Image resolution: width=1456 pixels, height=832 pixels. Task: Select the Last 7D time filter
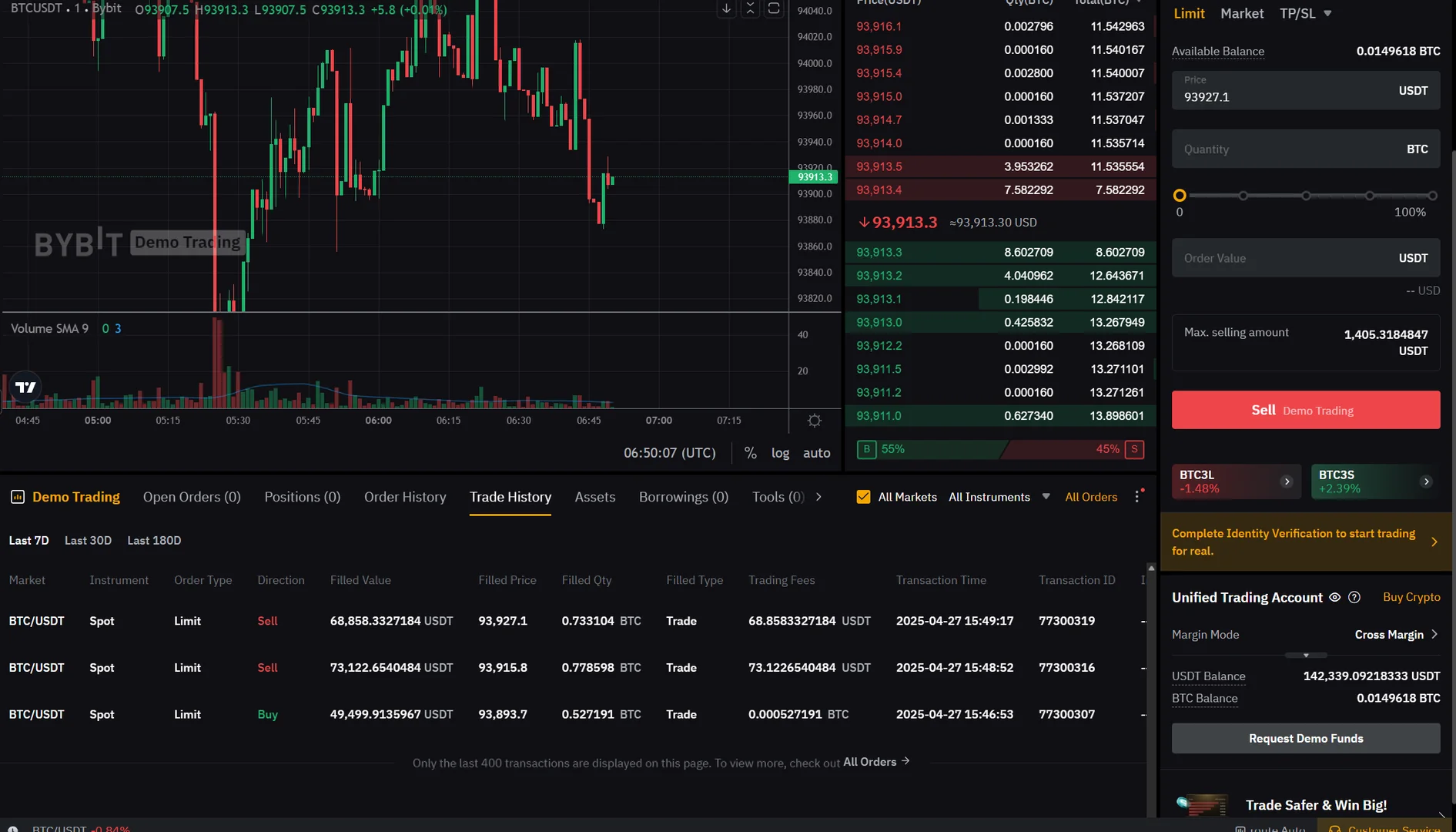tap(28, 541)
